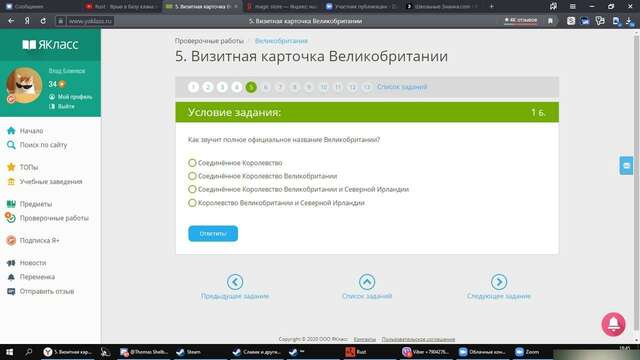This screenshot has width=640, height=360.
Task: Click the ТОПы star icon
Action: coord(11,167)
